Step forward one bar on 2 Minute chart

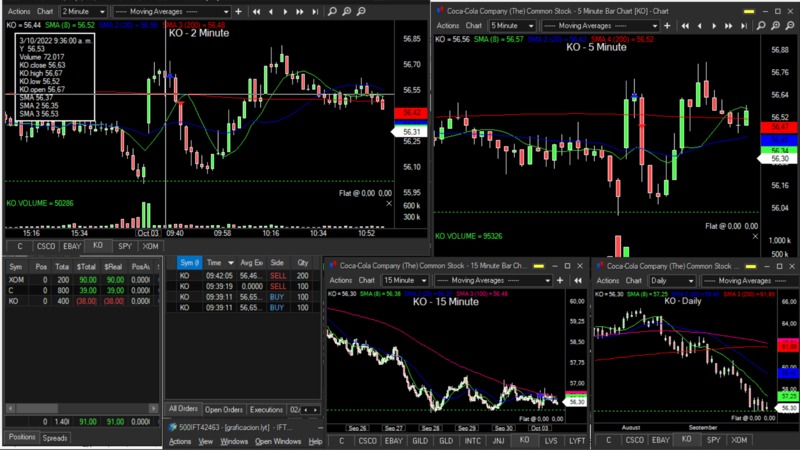(287, 12)
